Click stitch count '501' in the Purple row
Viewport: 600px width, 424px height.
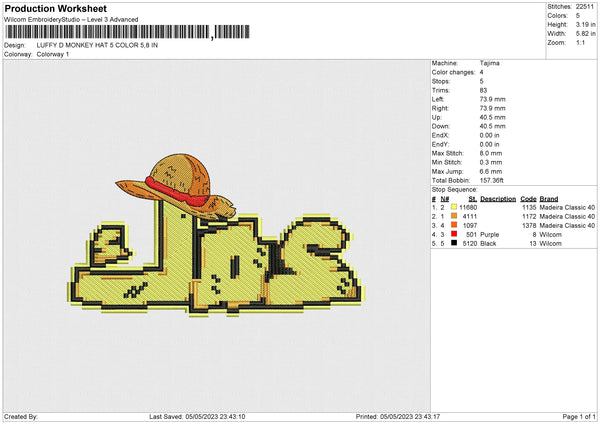coord(471,234)
